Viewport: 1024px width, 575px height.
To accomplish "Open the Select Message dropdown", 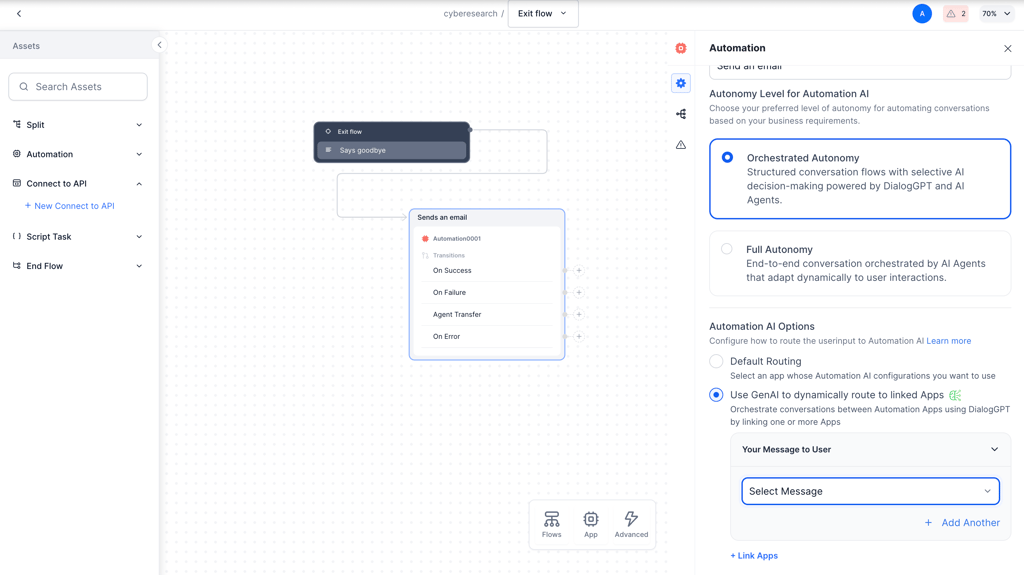I will pyautogui.click(x=871, y=491).
